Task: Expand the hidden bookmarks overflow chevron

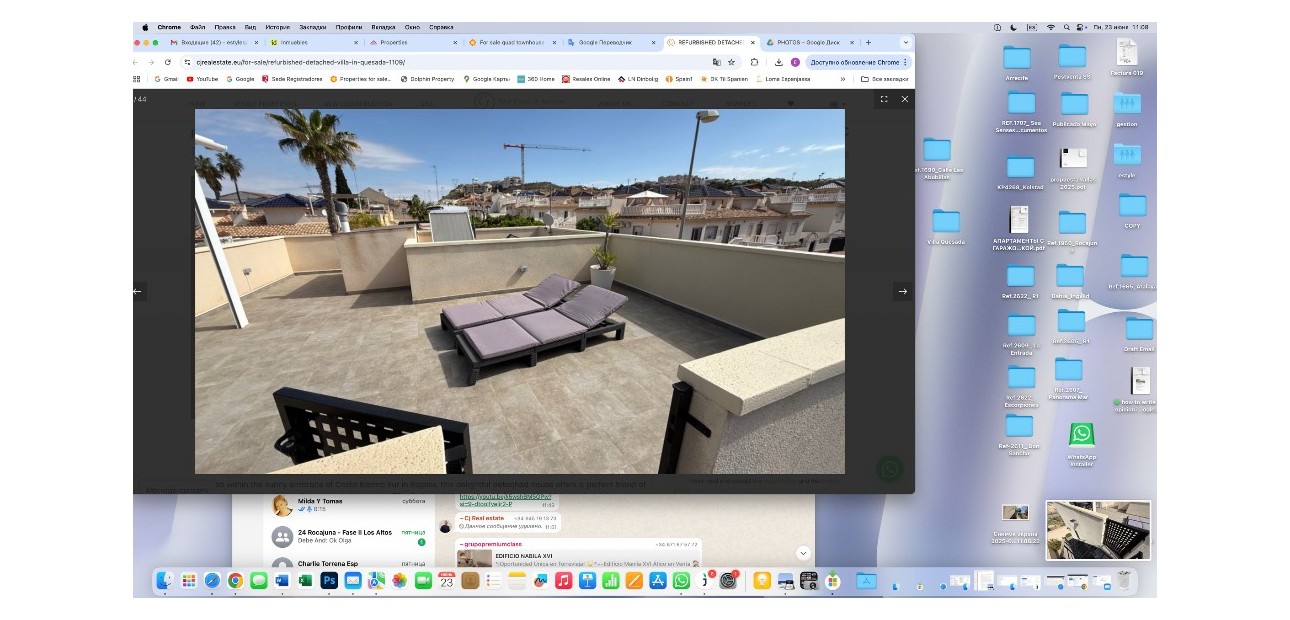Action: pyautogui.click(x=842, y=78)
